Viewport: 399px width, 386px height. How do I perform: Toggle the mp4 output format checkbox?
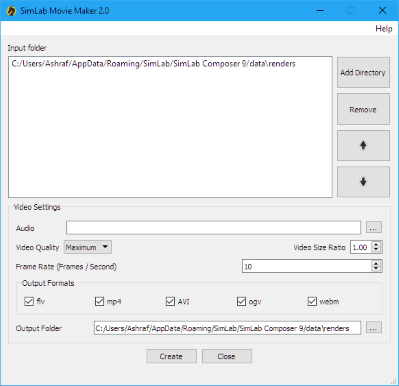99,302
